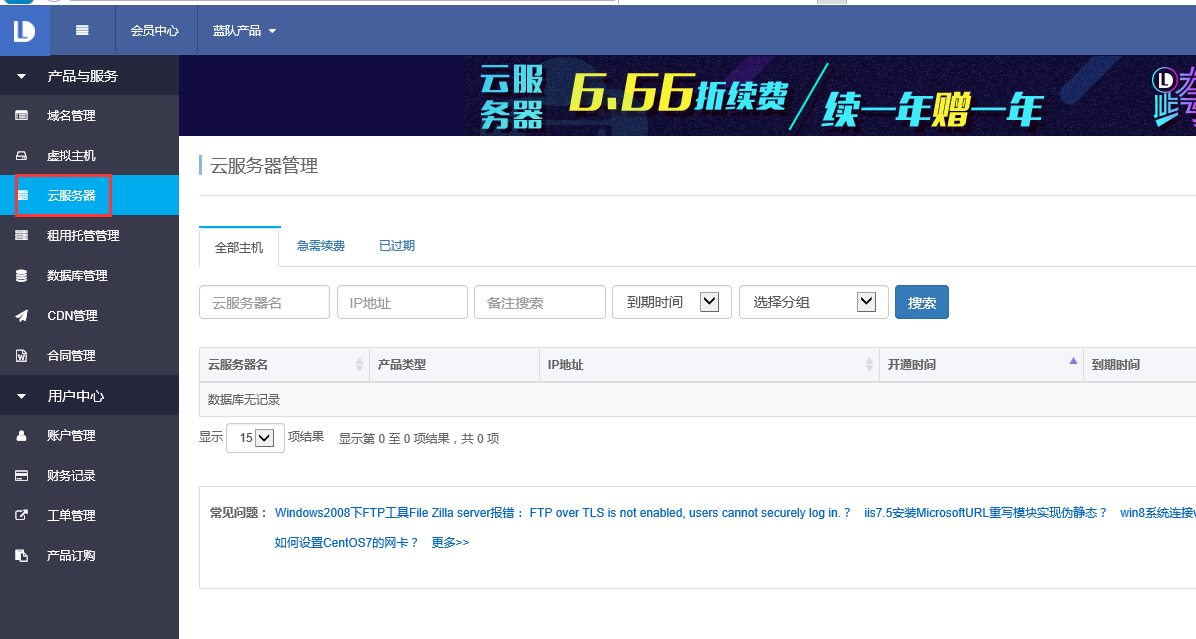Open the 到期时间 dropdown
The image size is (1196, 639).
(x=671, y=301)
